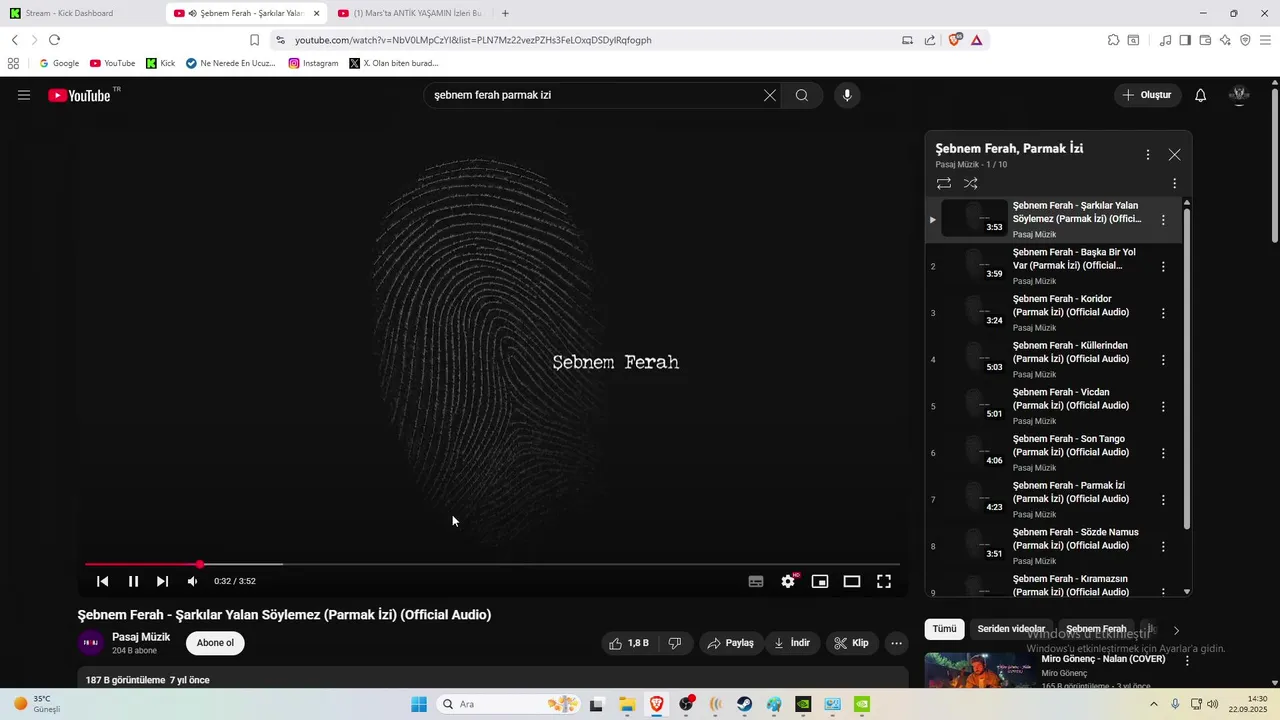This screenshot has width=1280, height=720.
Task: Toggle playlist loop
Action: click(944, 184)
